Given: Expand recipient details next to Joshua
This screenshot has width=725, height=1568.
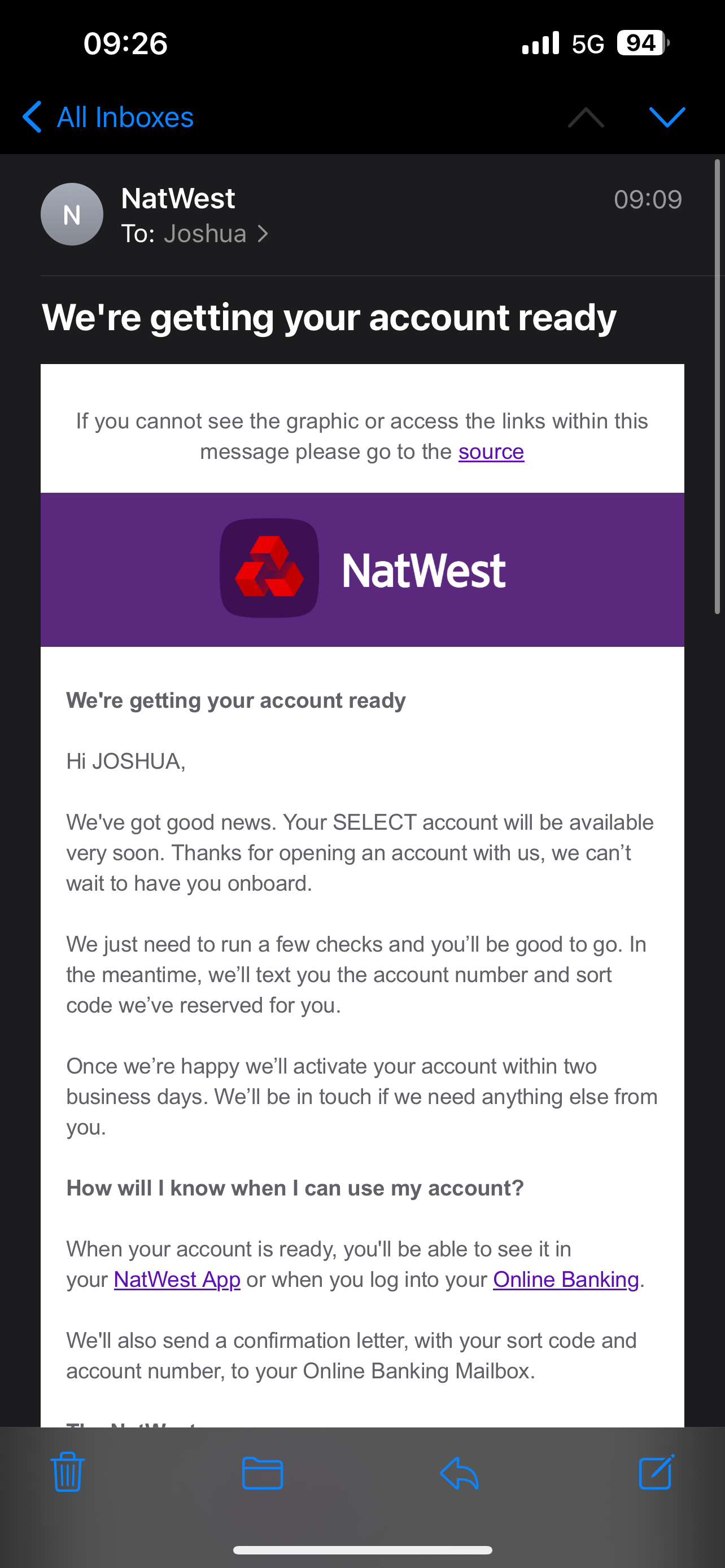Looking at the screenshot, I should tap(263, 234).
